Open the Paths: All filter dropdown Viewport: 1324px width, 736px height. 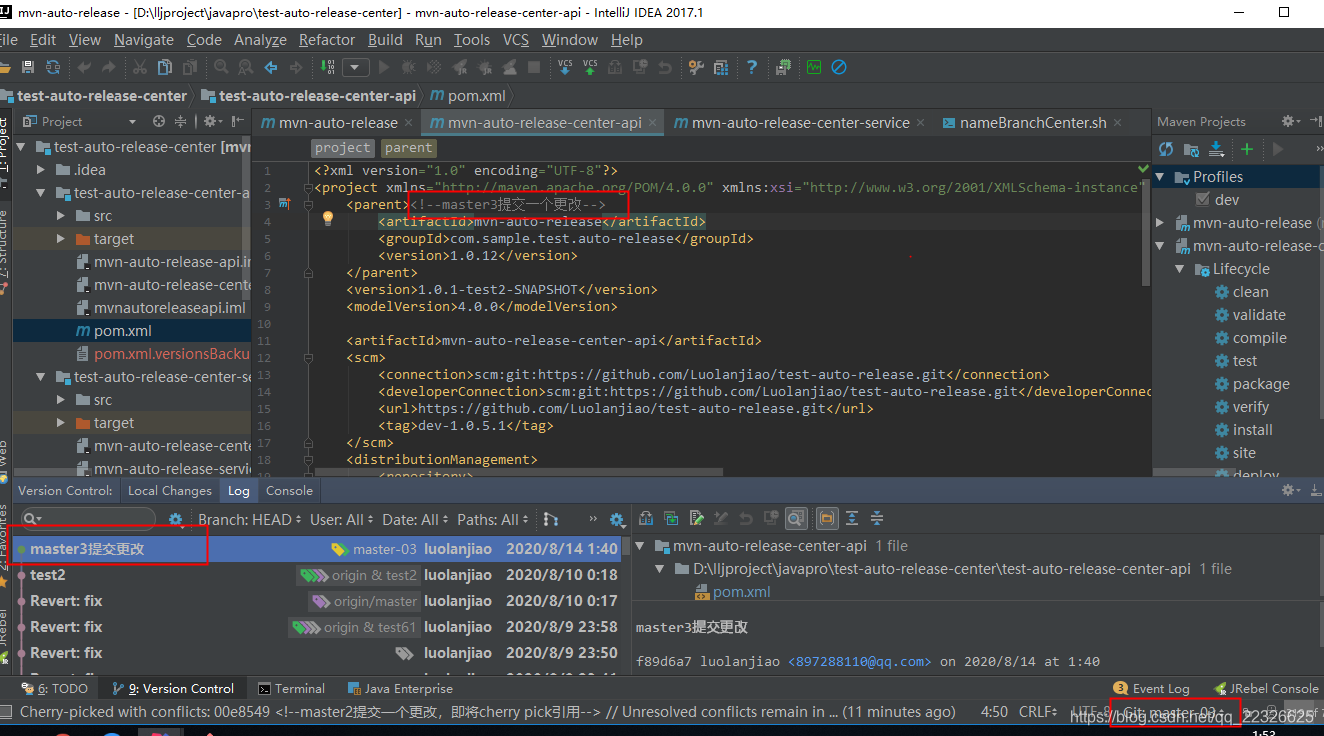(494, 519)
